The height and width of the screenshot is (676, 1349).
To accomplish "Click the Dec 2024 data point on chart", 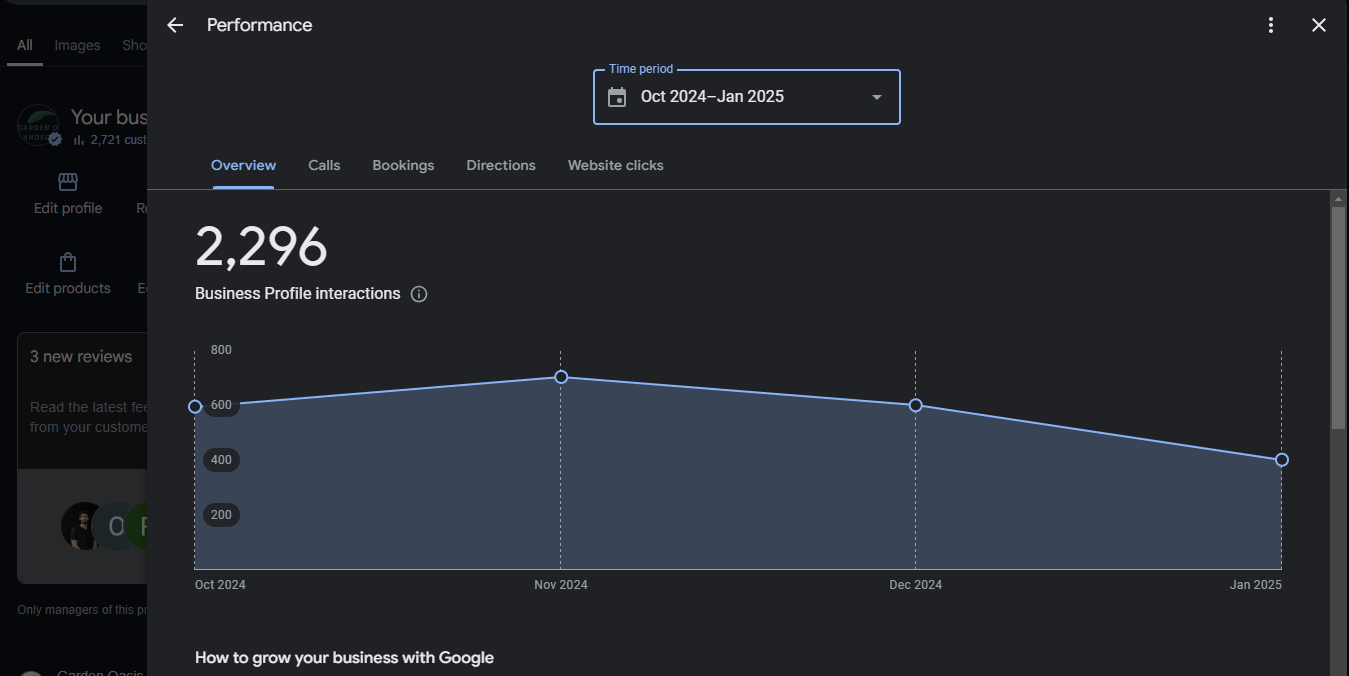I will (x=915, y=405).
